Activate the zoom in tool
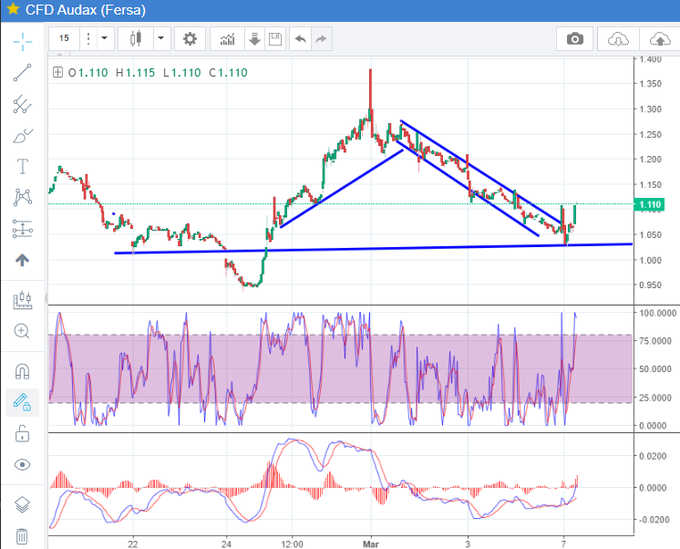The width and height of the screenshot is (680, 549). click(x=22, y=331)
